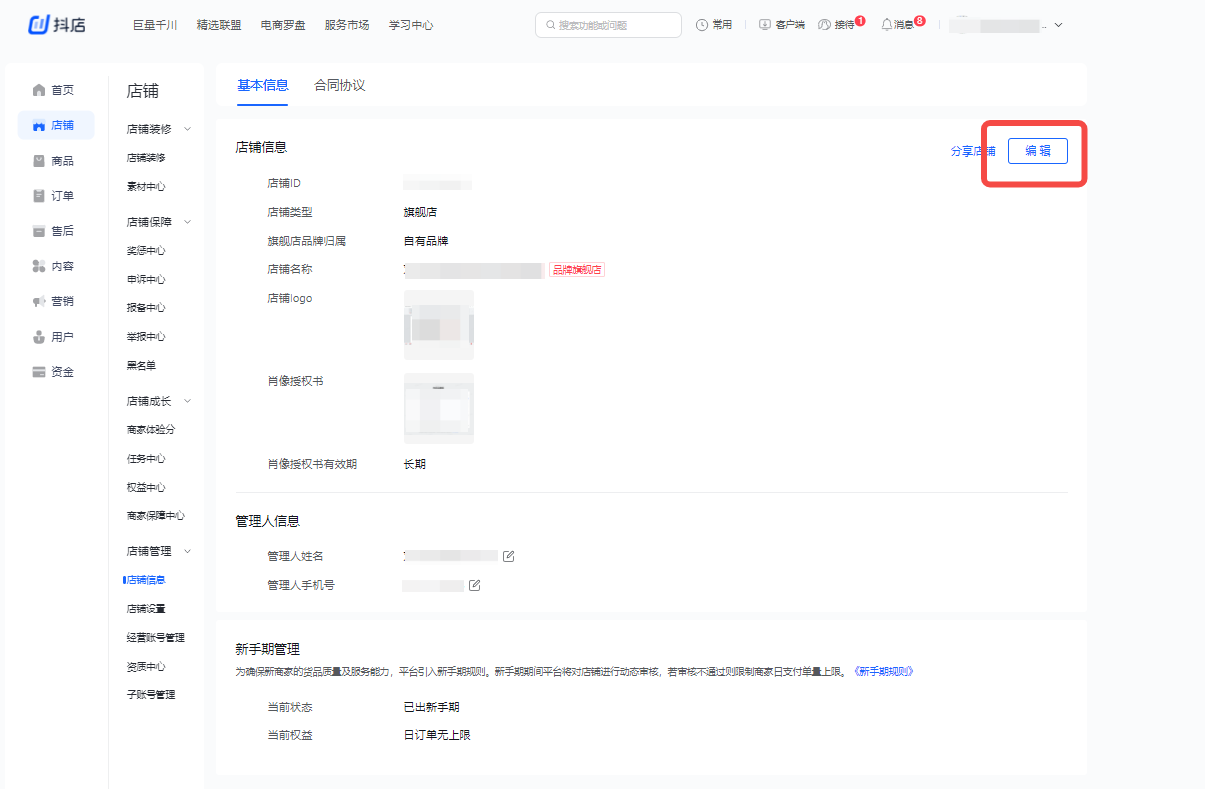Viewport: 1205px width, 789px height.
Task: Click the 编辑 button
Action: click(x=1037, y=151)
